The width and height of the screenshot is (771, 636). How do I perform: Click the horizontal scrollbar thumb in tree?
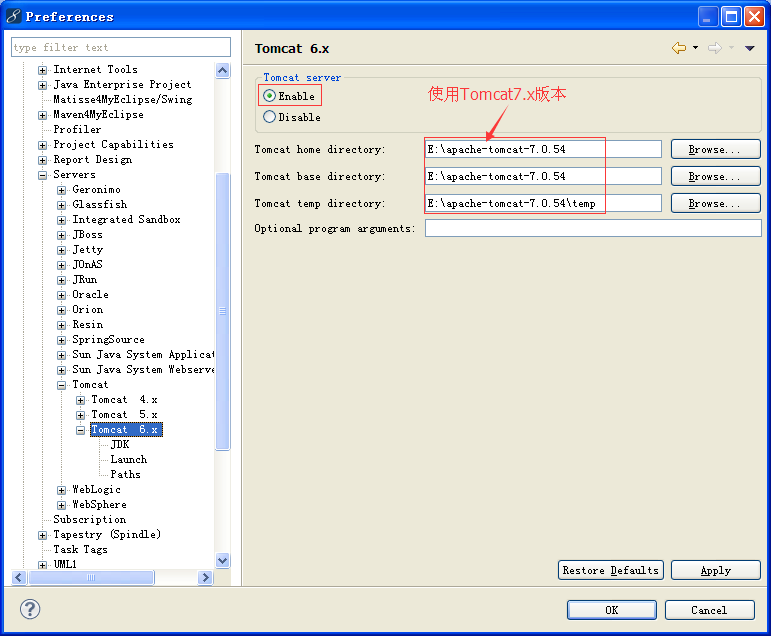pos(91,577)
